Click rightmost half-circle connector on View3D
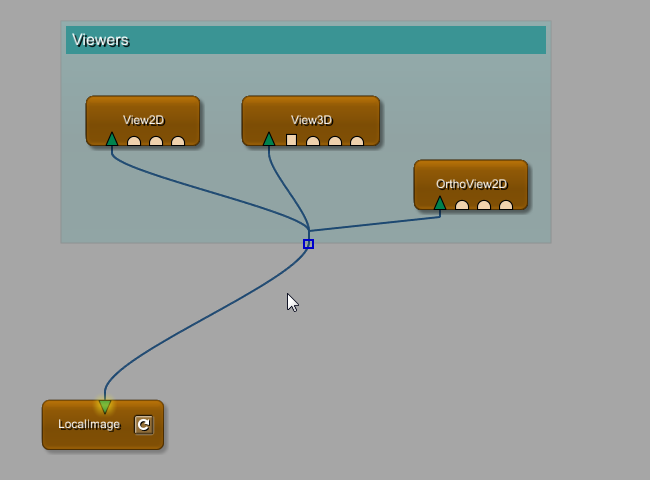Screen dimensions: 650x480 pos(357,141)
